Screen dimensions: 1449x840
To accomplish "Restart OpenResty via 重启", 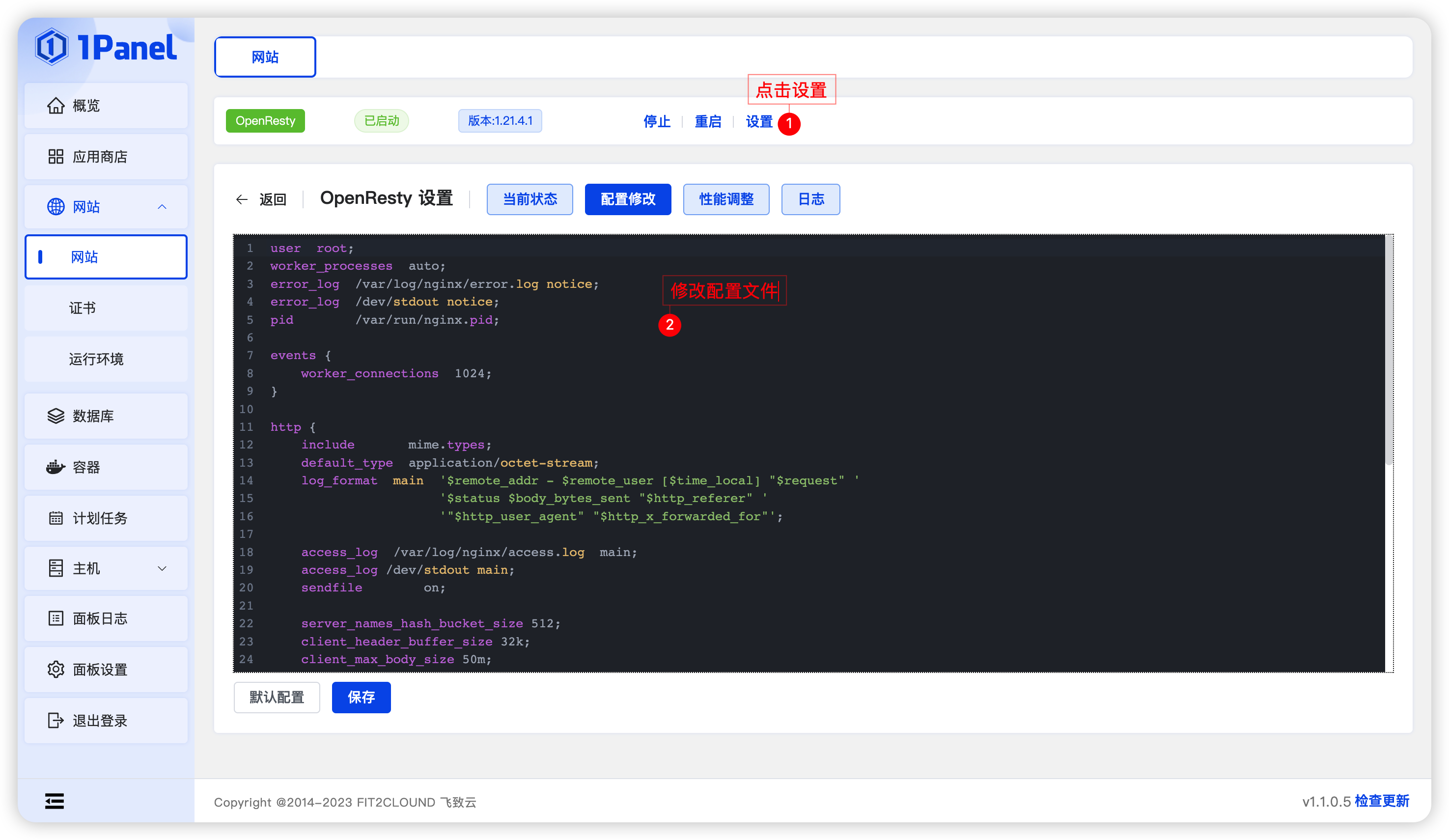I will coord(707,121).
